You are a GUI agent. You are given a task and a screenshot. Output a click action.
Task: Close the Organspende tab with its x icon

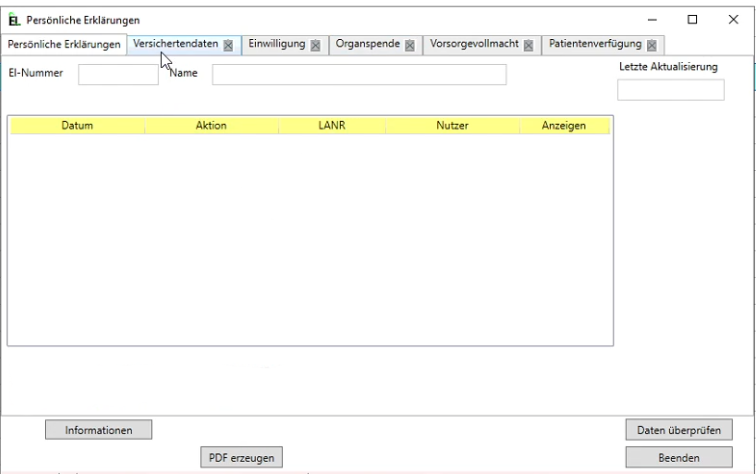pos(408,45)
